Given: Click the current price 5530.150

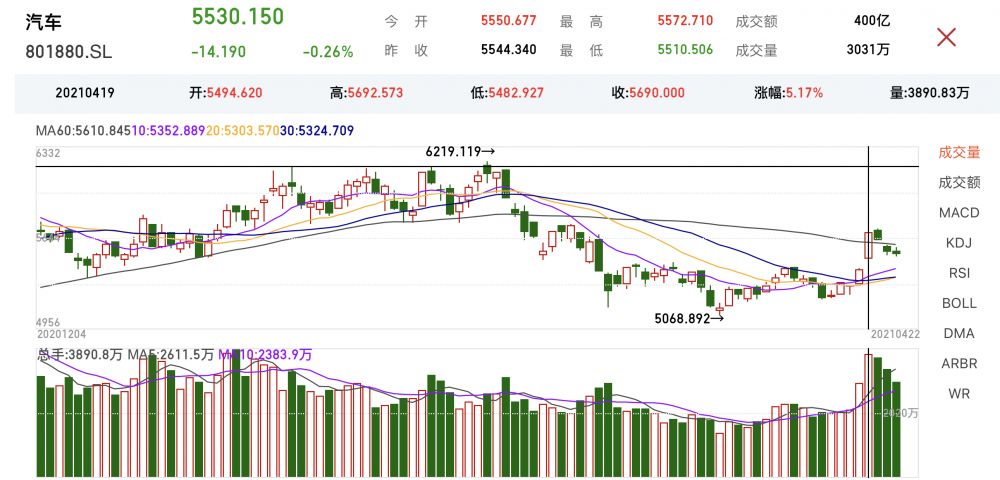Looking at the screenshot, I should coord(237,17).
